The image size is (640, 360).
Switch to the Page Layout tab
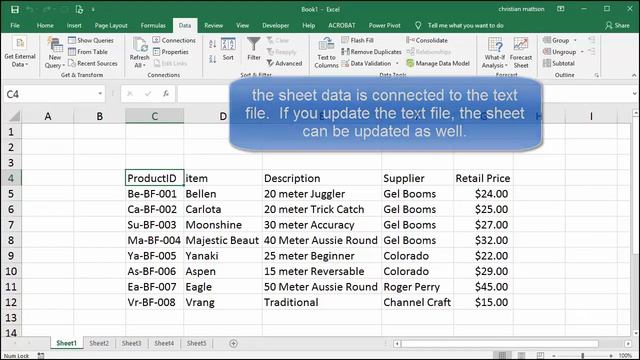(111, 25)
